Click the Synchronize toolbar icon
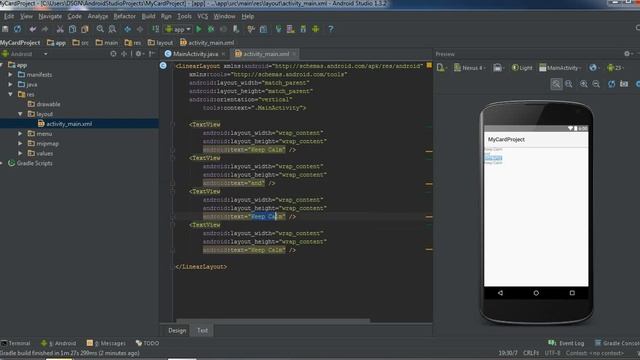This screenshot has height=360, width=640. pyautogui.click(x=18, y=29)
